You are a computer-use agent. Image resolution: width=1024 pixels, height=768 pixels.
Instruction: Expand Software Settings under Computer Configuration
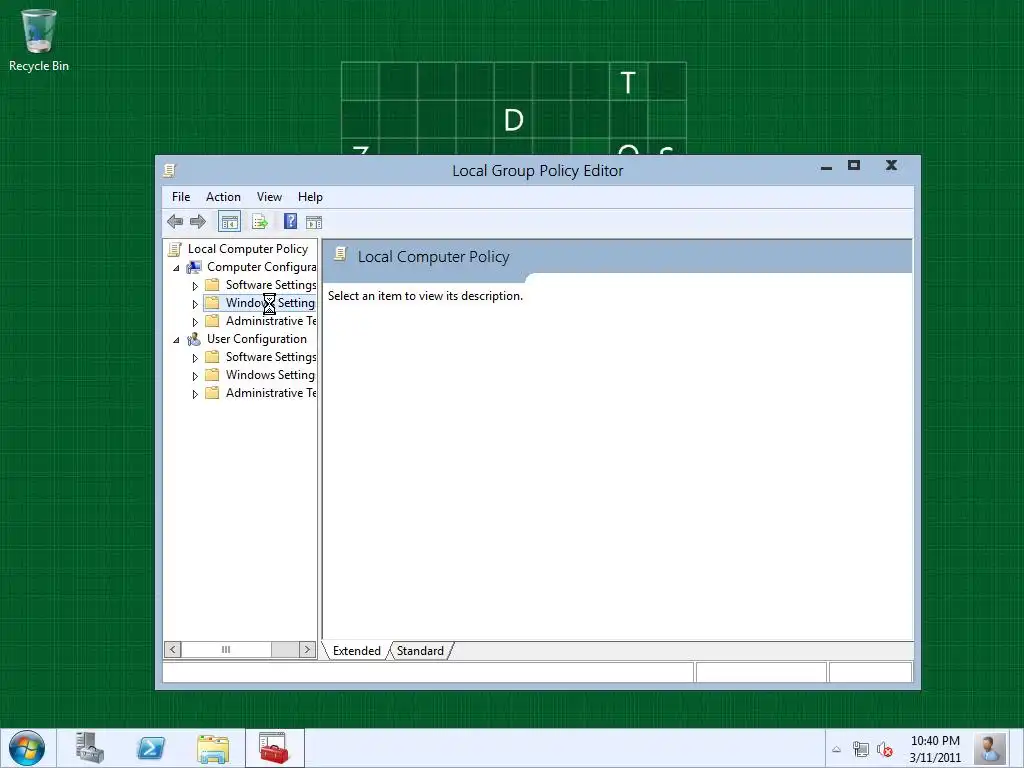pos(195,286)
